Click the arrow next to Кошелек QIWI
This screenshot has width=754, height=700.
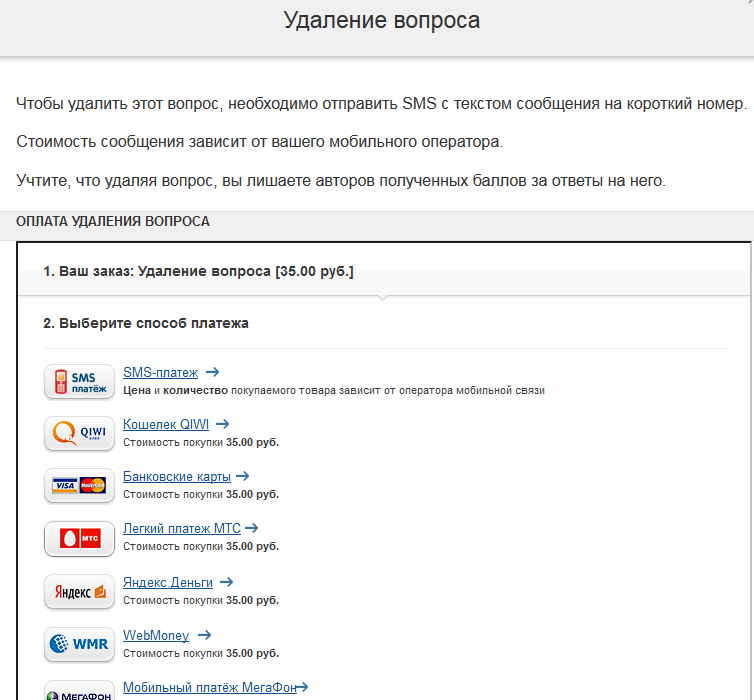point(222,424)
